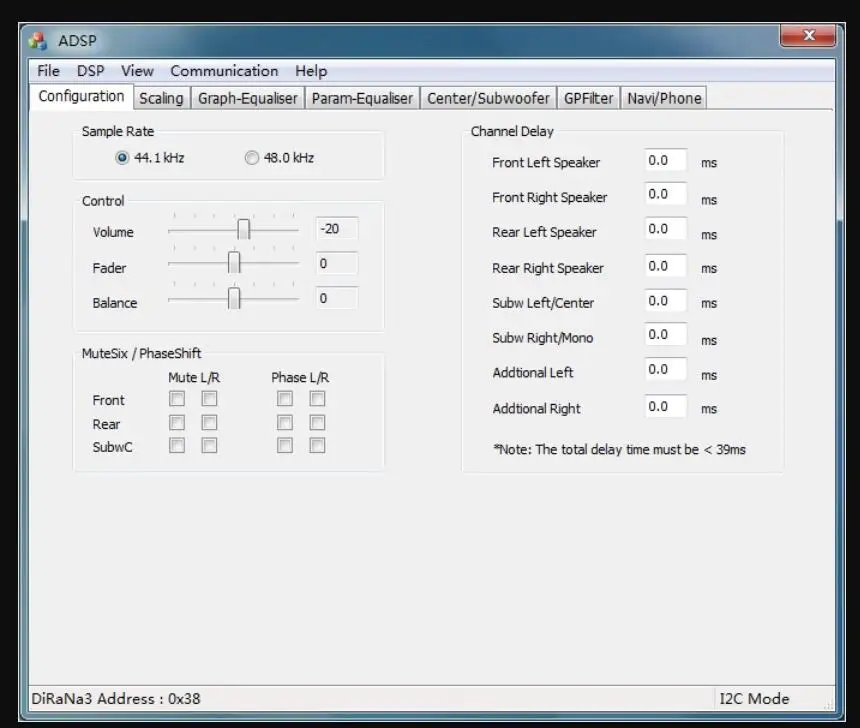Switch to the Navi/Phone tab
Screen dimensions: 860x728
[x=663, y=98]
